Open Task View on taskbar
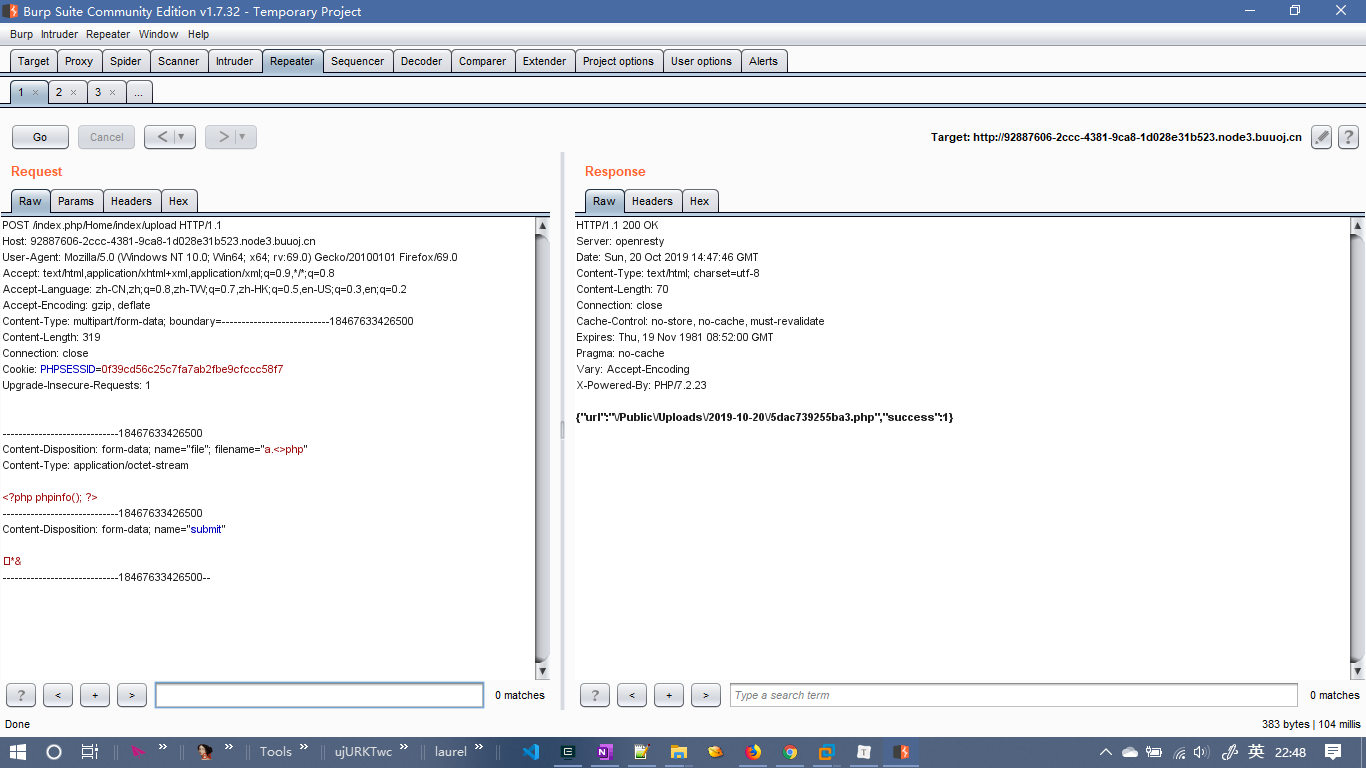 coord(89,752)
